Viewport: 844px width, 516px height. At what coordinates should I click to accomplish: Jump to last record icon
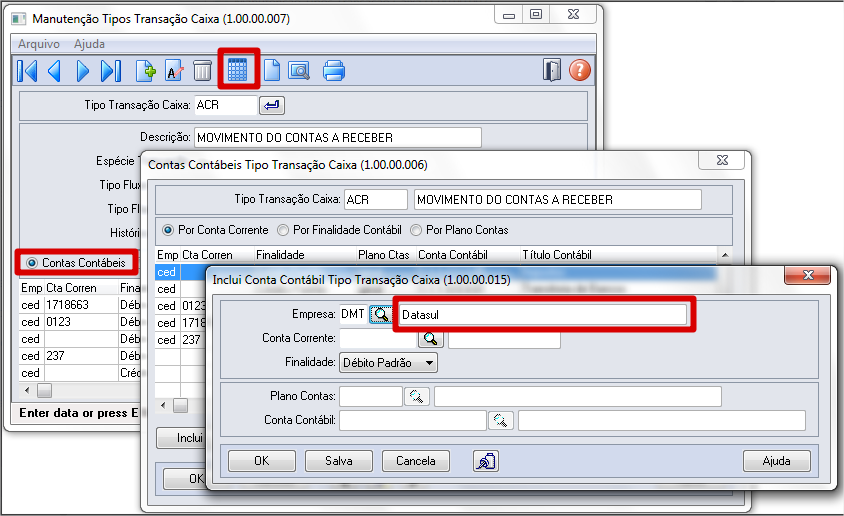pos(111,71)
